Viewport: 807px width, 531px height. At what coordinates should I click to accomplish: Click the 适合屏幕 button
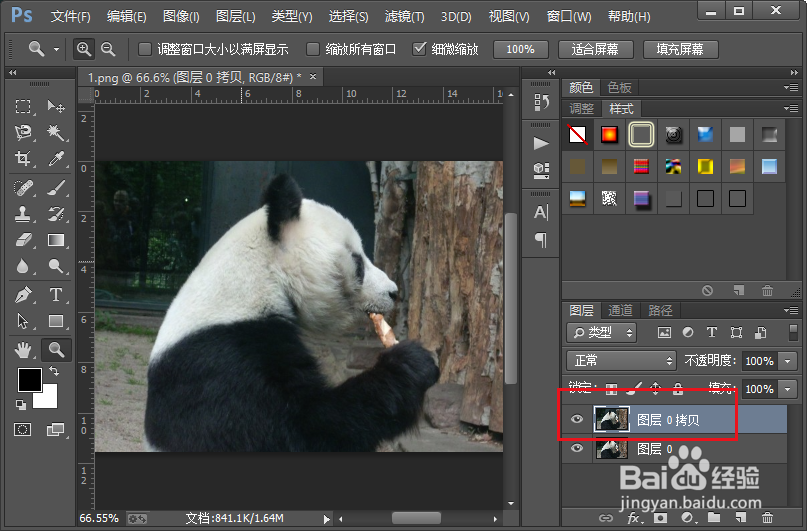(595, 49)
